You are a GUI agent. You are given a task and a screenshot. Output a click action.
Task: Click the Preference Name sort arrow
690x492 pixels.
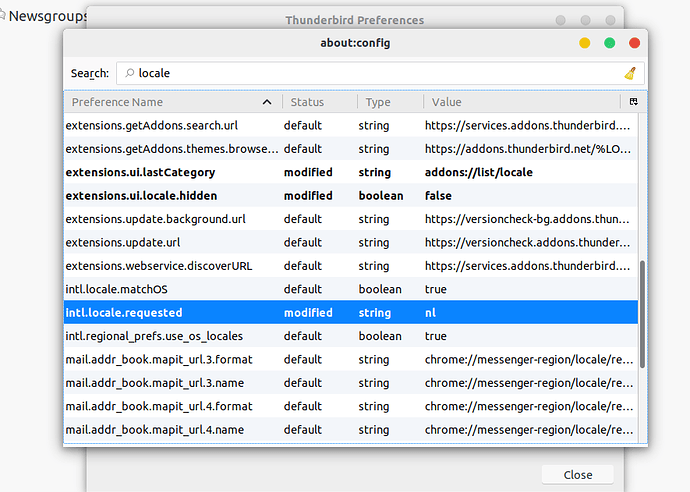click(x=267, y=102)
